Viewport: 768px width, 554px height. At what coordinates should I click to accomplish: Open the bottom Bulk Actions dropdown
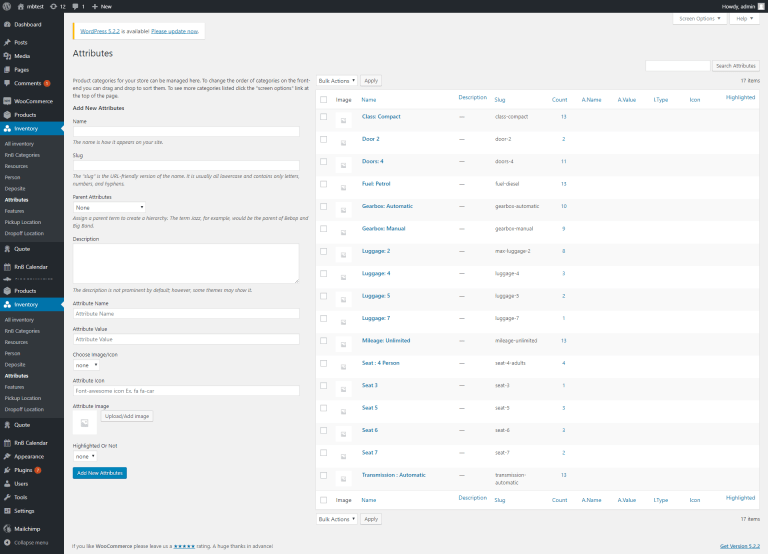point(336,519)
